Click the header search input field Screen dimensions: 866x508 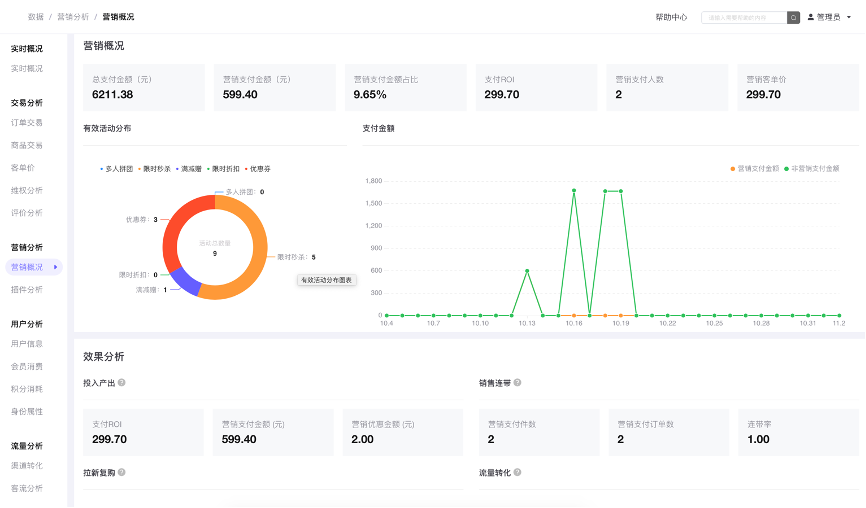pos(743,17)
